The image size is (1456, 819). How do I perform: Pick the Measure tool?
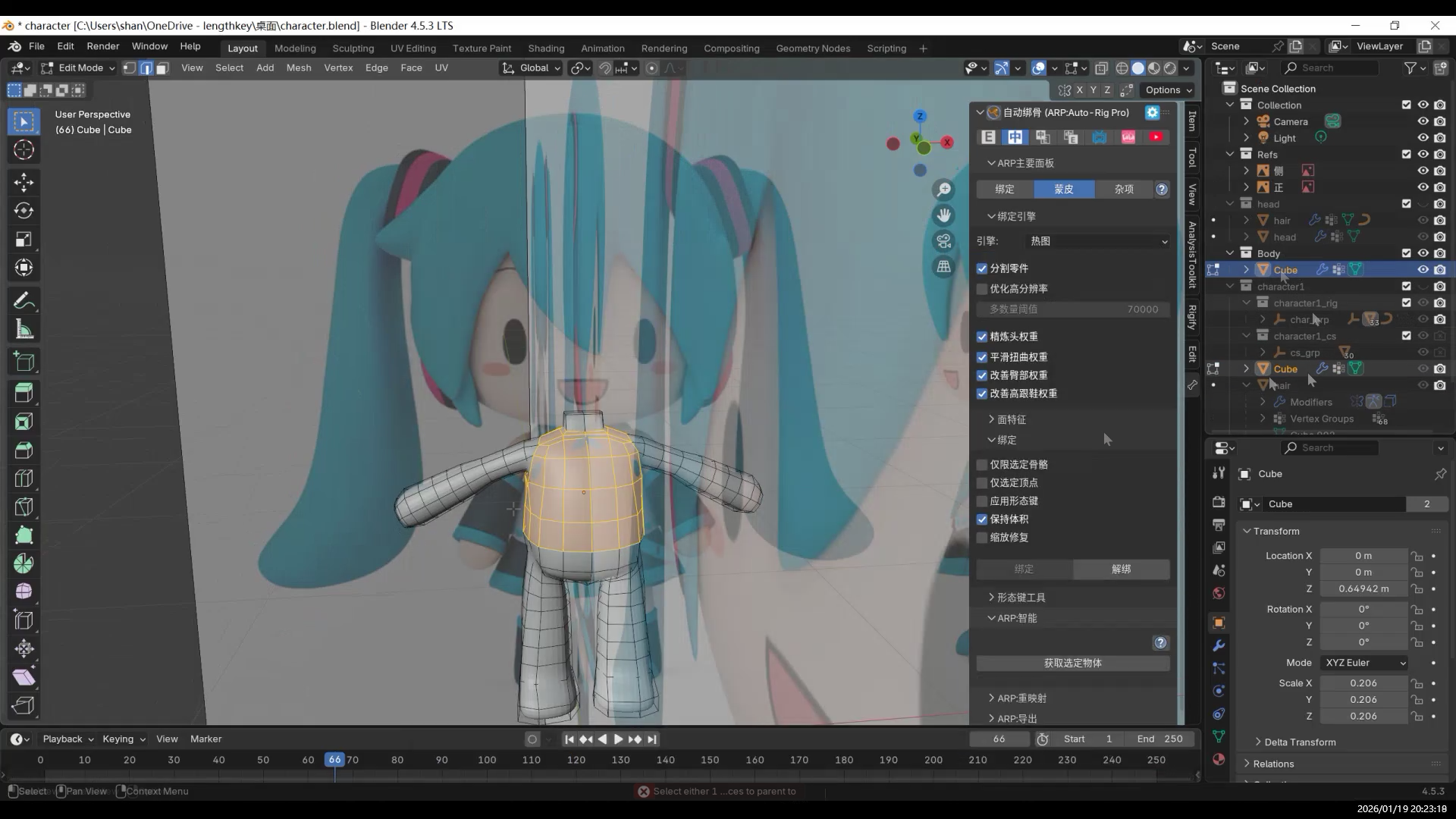tap(24, 330)
